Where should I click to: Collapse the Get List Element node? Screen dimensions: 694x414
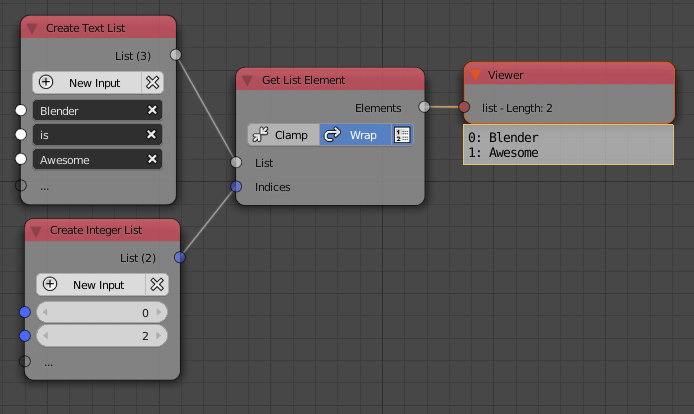pos(247,81)
